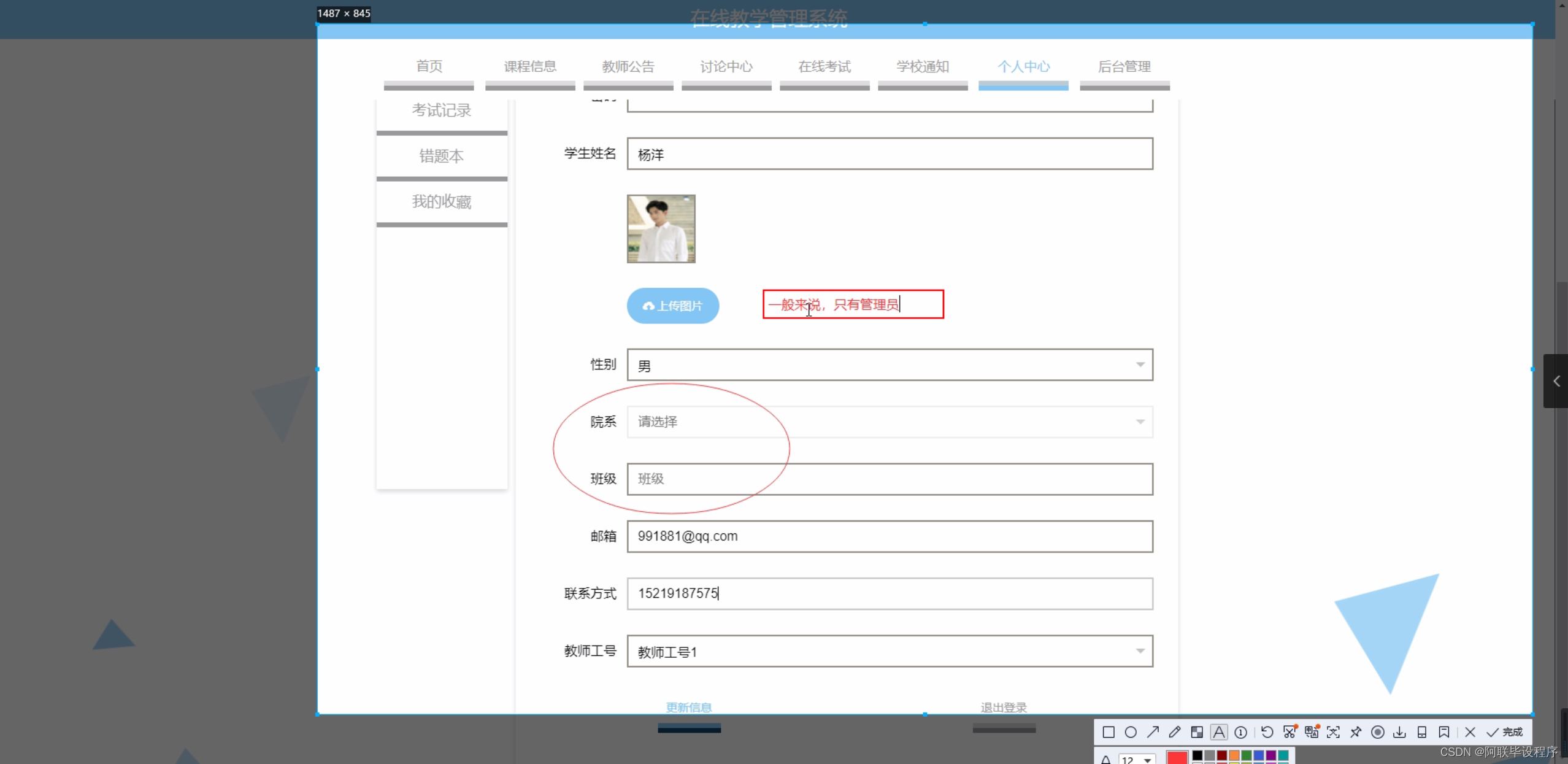Click the undo annotation icon
This screenshot has width=1568, height=764.
coord(1267,732)
